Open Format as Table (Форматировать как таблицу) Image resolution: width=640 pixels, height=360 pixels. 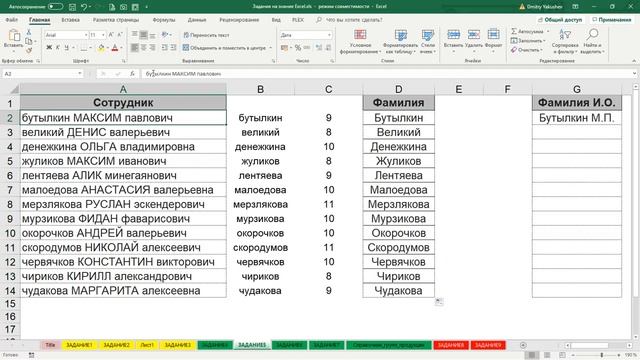click(400, 42)
